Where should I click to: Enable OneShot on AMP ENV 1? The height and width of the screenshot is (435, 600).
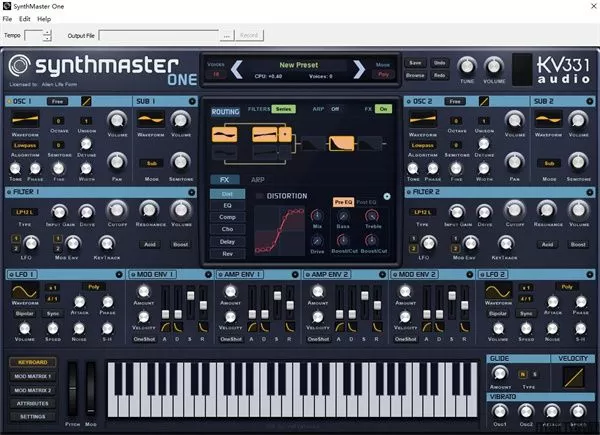click(x=231, y=338)
